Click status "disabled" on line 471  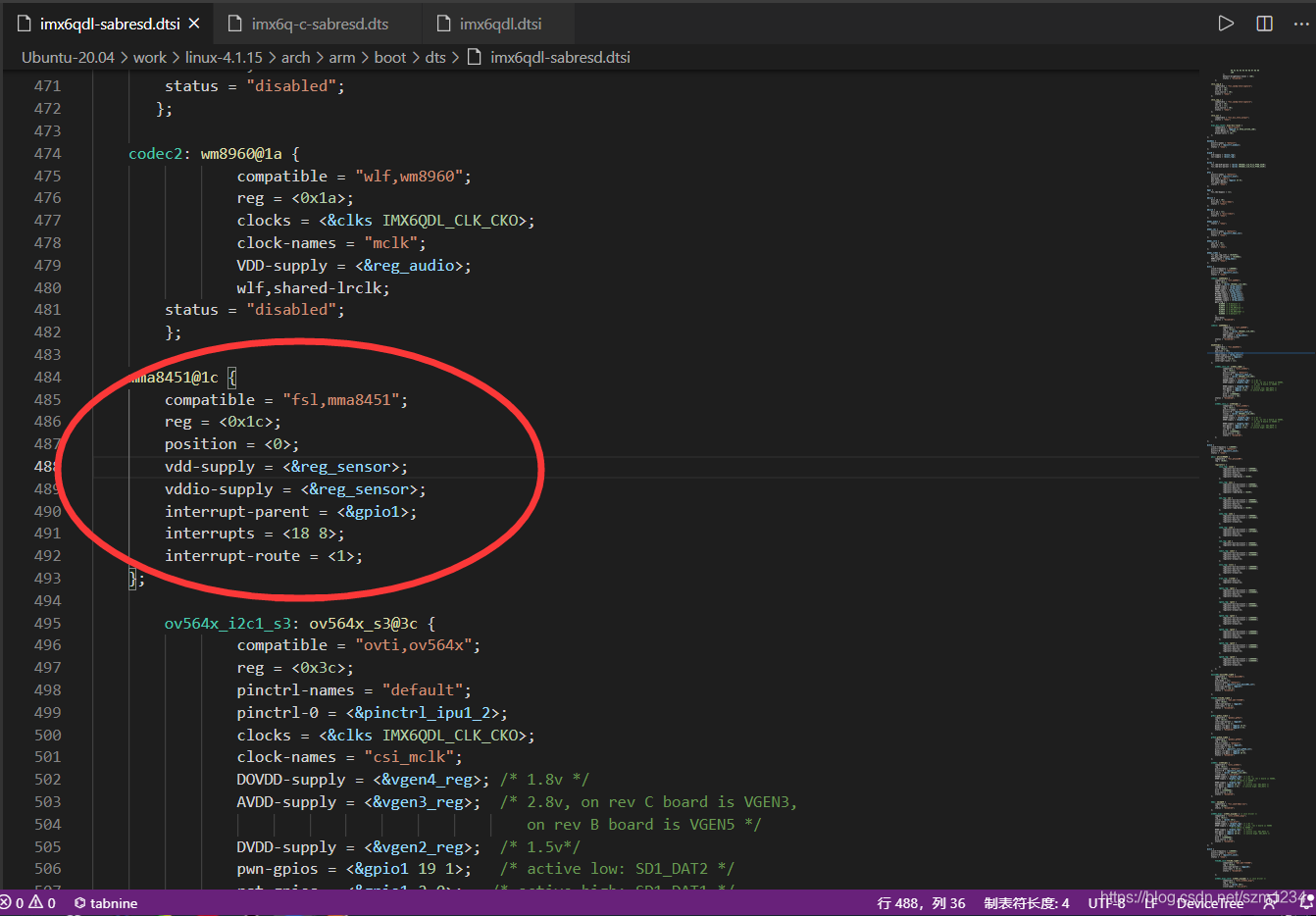(255, 86)
